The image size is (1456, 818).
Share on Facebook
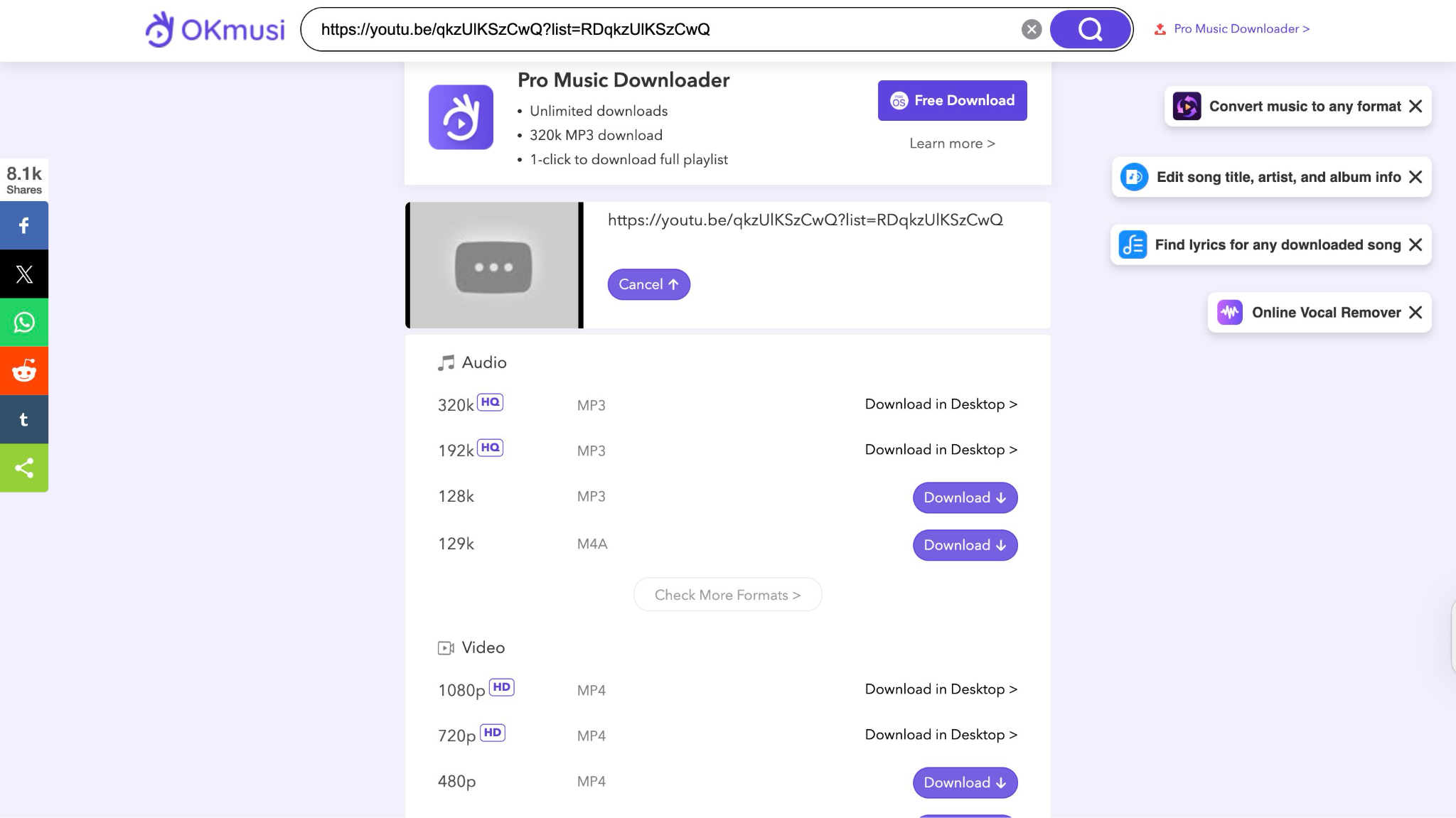[24, 225]
